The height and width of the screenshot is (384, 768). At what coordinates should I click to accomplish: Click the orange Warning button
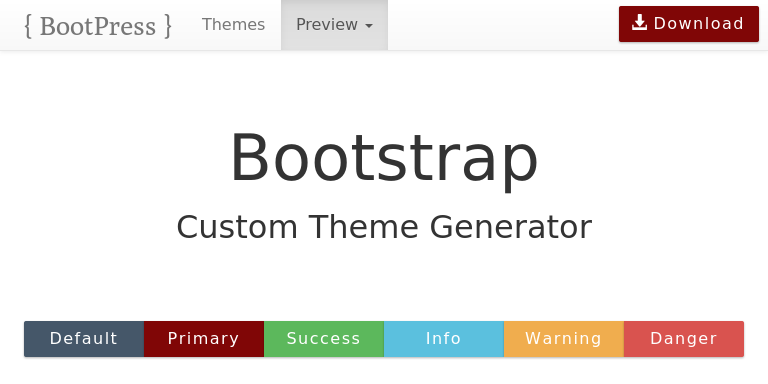[x=564, y=339]
